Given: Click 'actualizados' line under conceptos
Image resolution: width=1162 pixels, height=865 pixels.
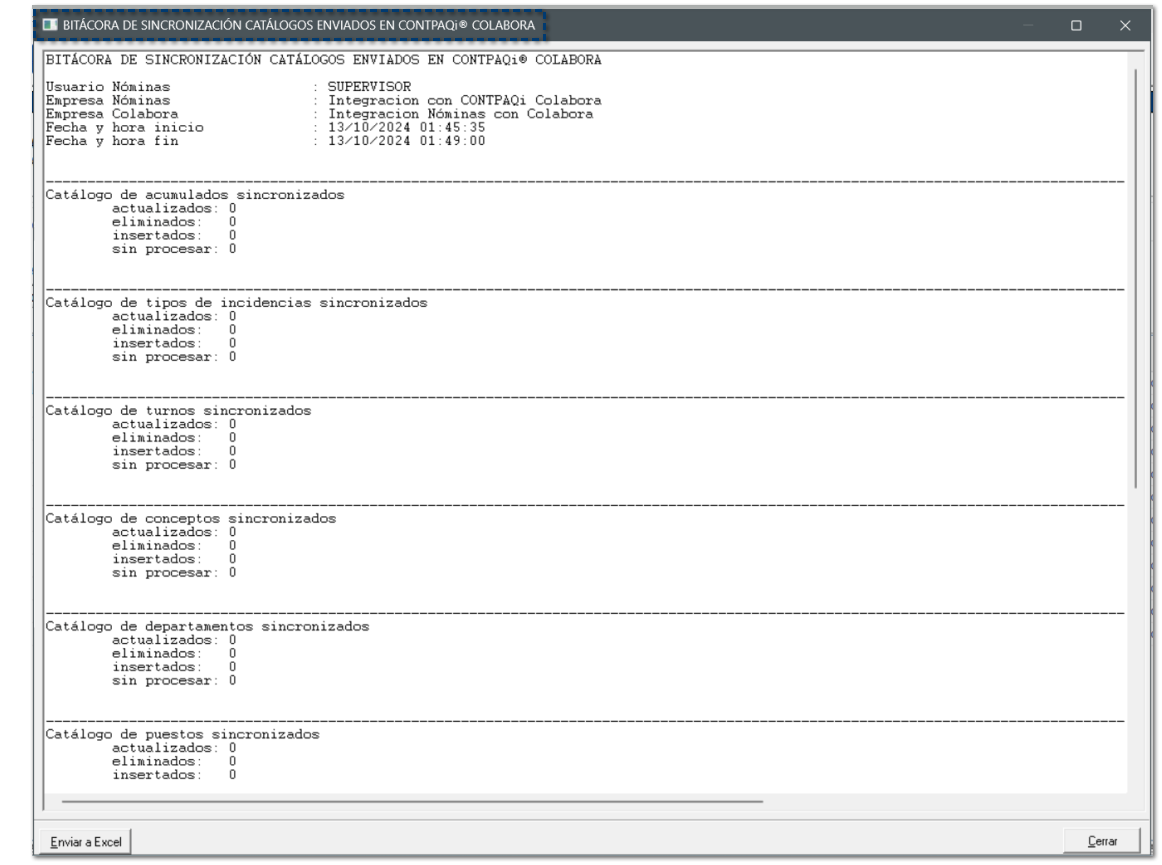Looking at the screenshot, I should (x=174, y=532).
